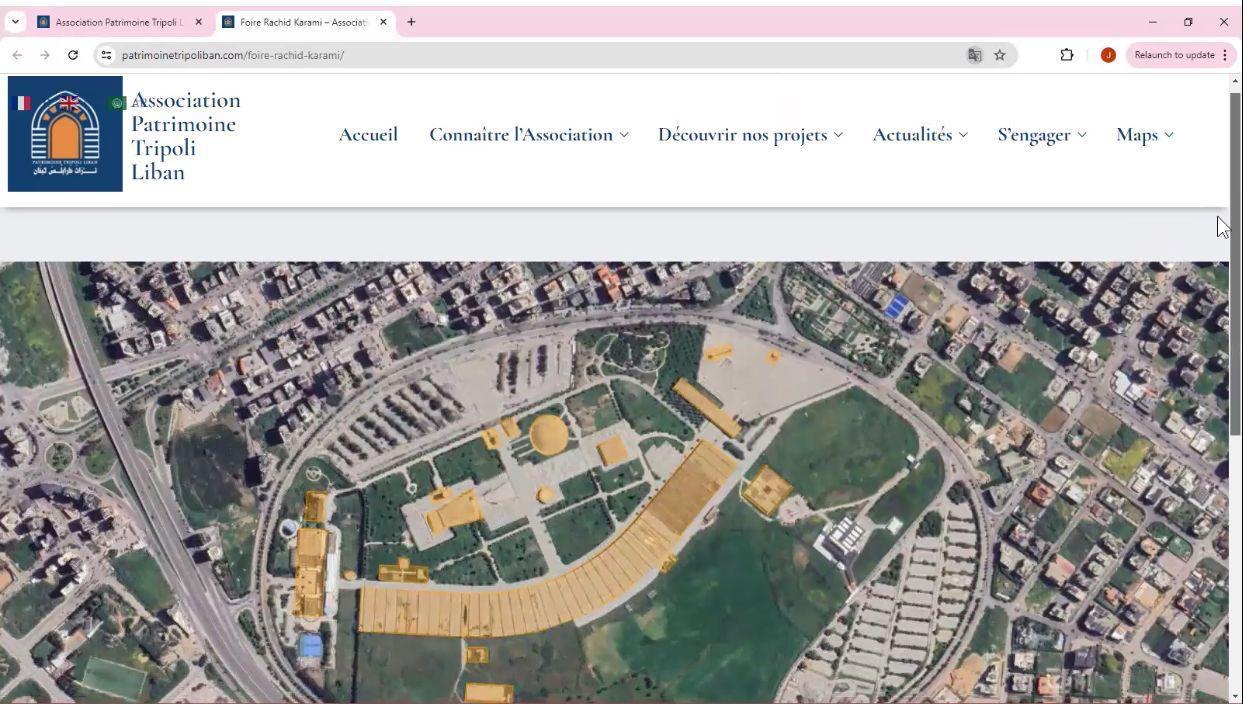
Task: Click the aerial map image of the fair
Action: point(614,482)
